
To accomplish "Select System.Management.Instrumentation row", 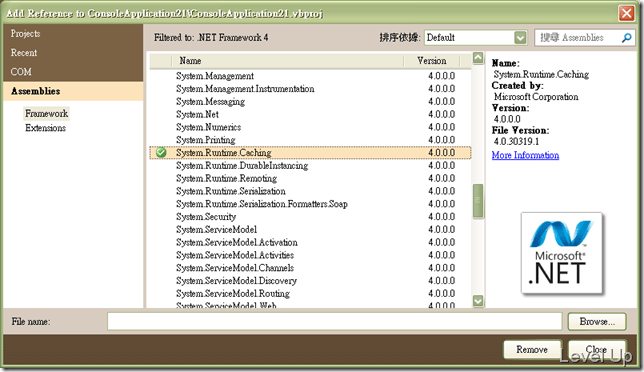I will pyautogui.click(x=310, y=89).
